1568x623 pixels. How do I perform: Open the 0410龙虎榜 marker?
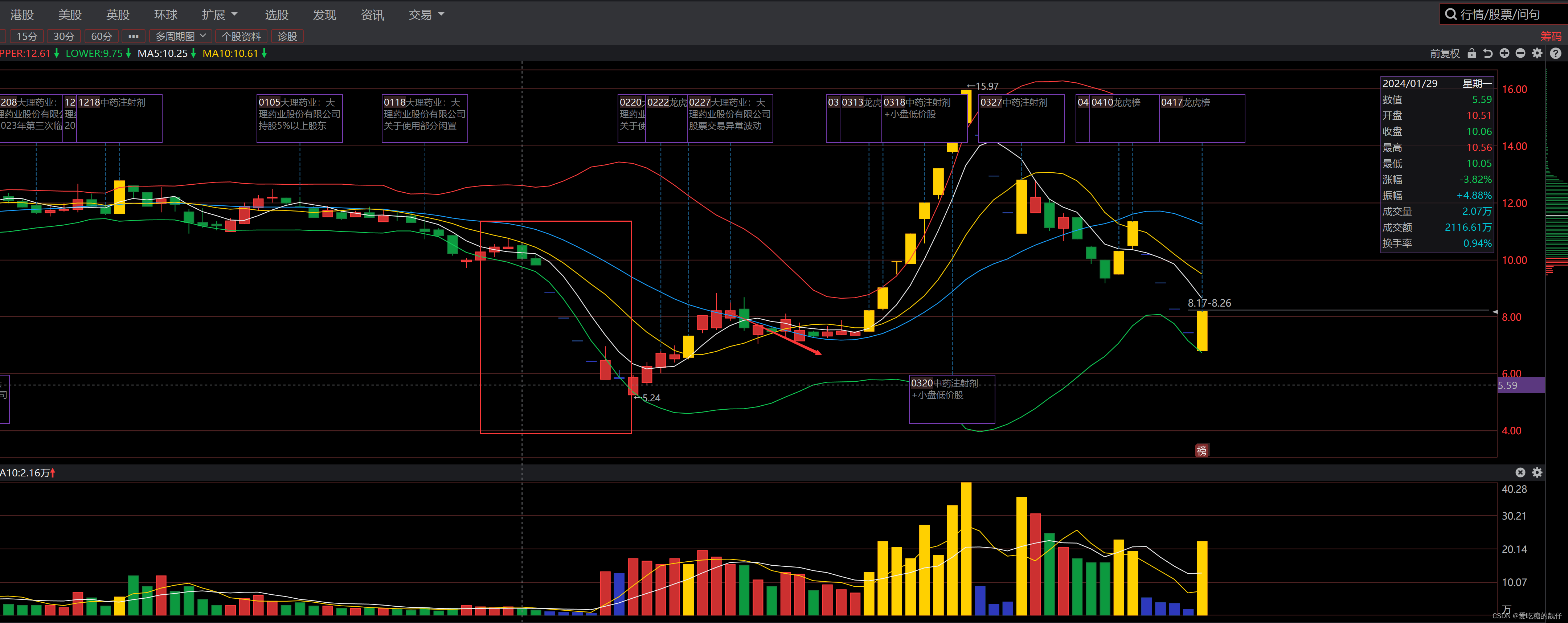pyautogui.click(x=1124, y=118)
